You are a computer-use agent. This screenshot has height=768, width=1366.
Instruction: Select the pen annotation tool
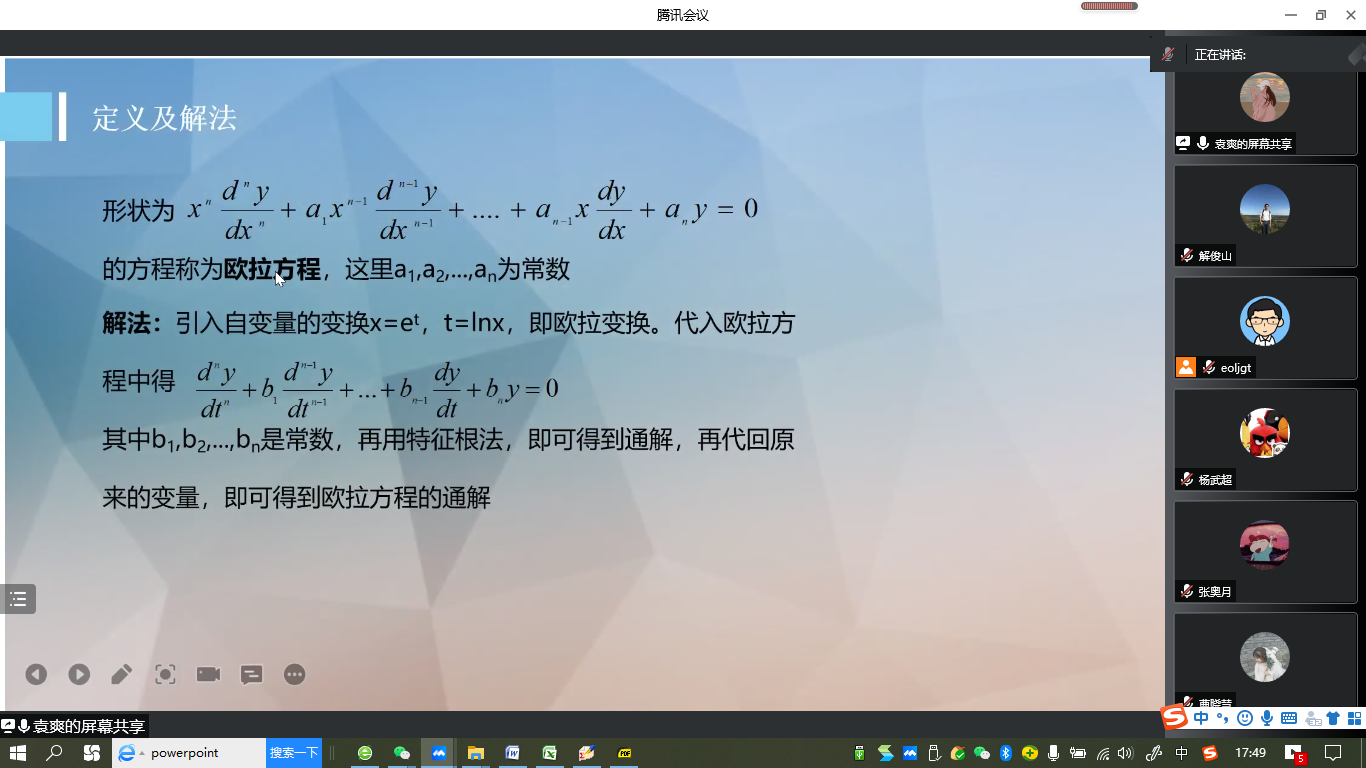click(x=122, y=675)
